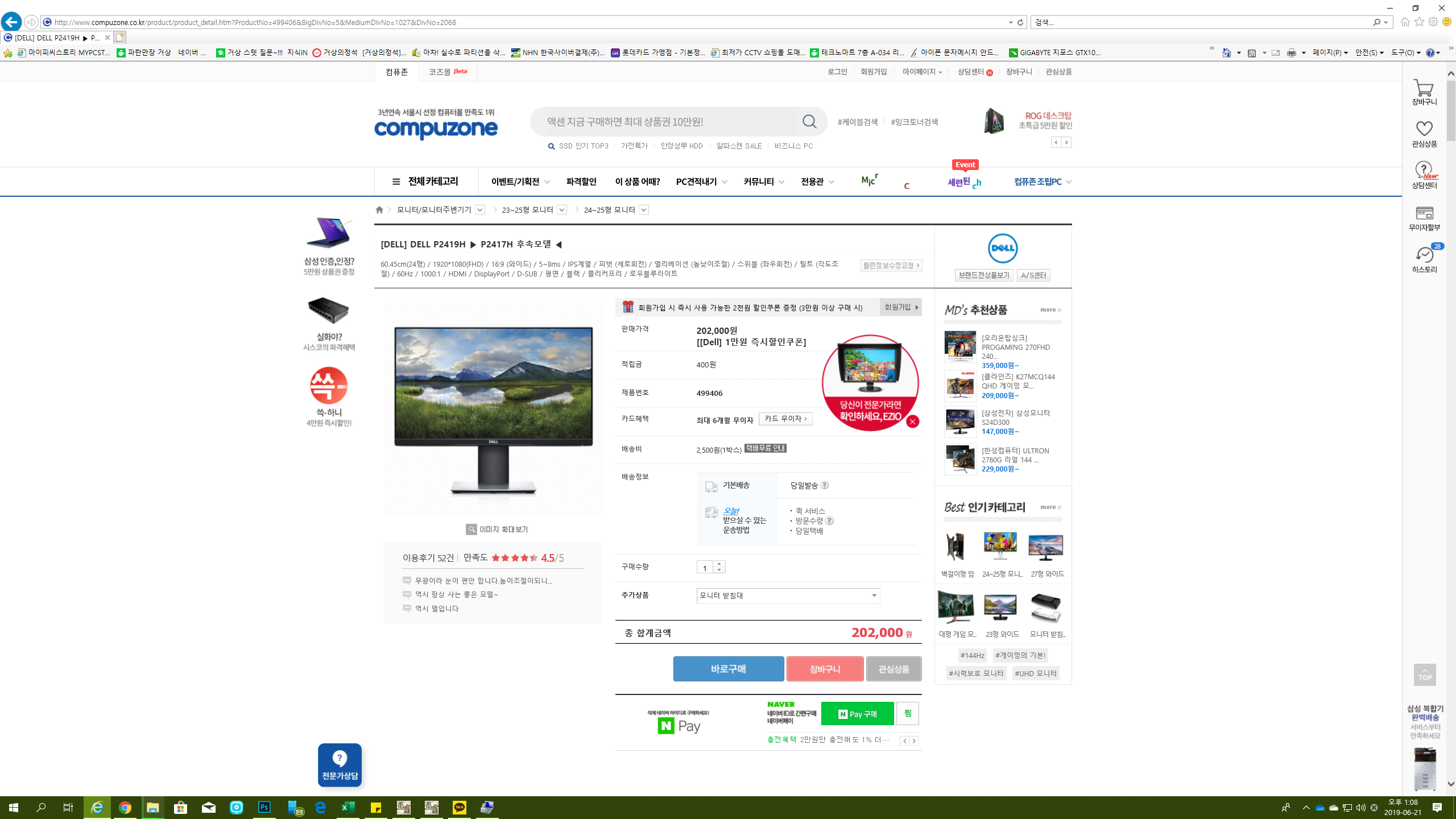Click the page refresh icon in address bar
The height and width of the screenshot is (819, 1456).
(x=1020, y=22)
